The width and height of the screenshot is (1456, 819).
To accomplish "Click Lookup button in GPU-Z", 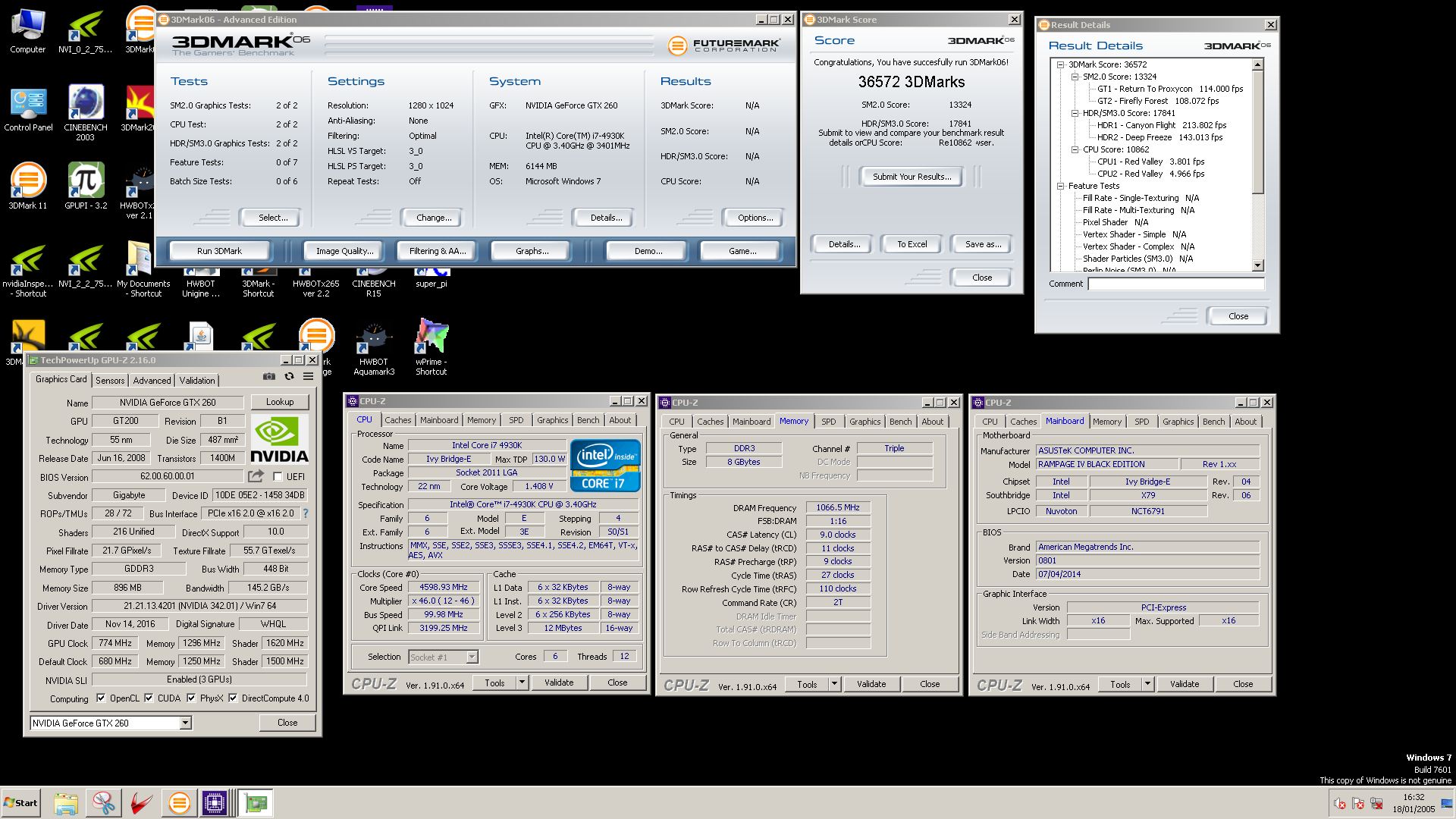I will tap(280, 402).
